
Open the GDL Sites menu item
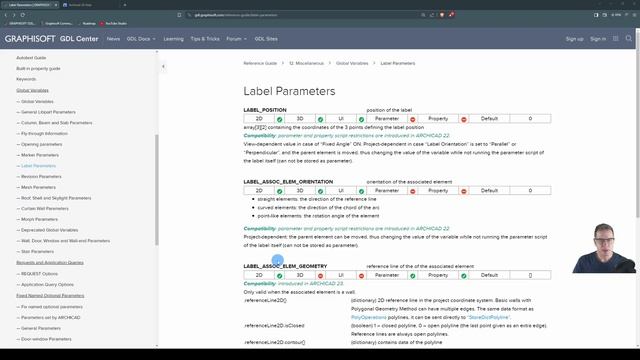[x=266, y=39]
